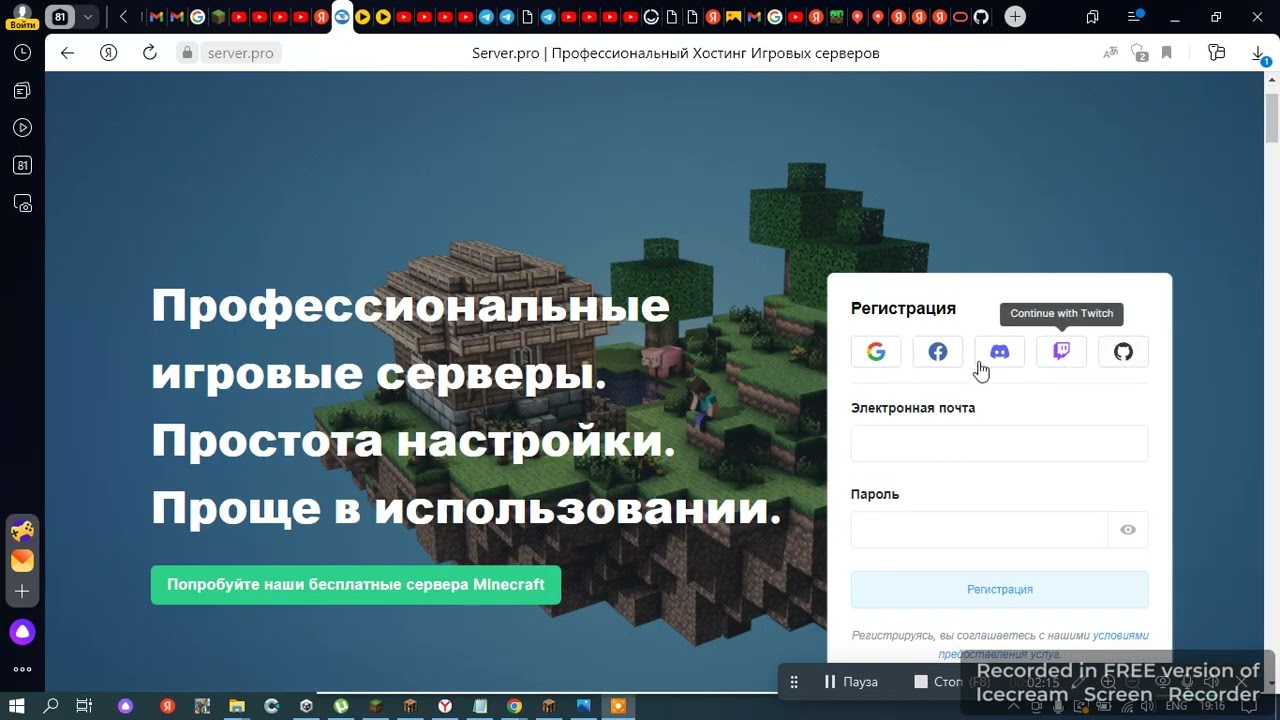This screenshot has height=720, width=1280.
Task: Add a sidebar item via plus
Action: click(x=22, y=592)
